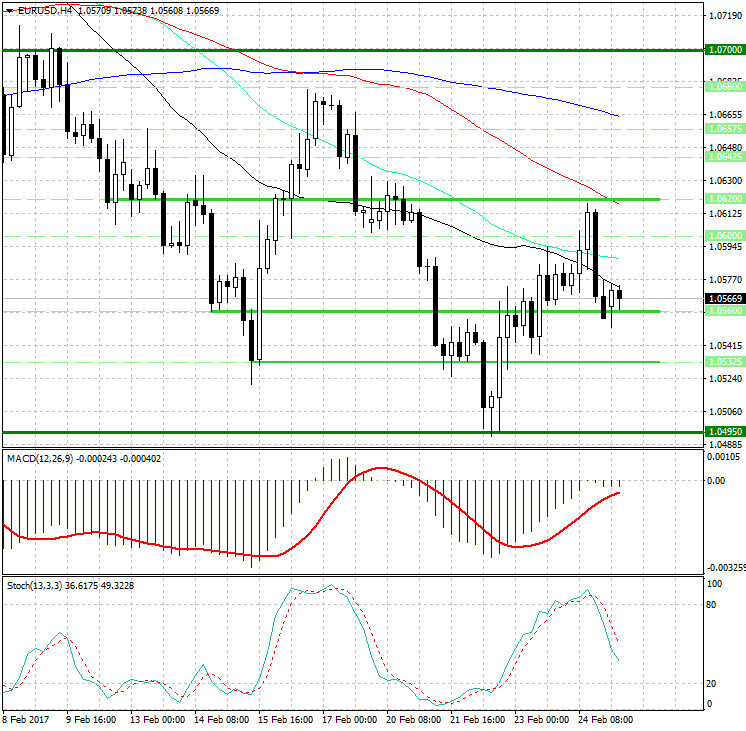Select the 1.06575 level price label
Screen dimensions: 746x731
pos(725,128)
